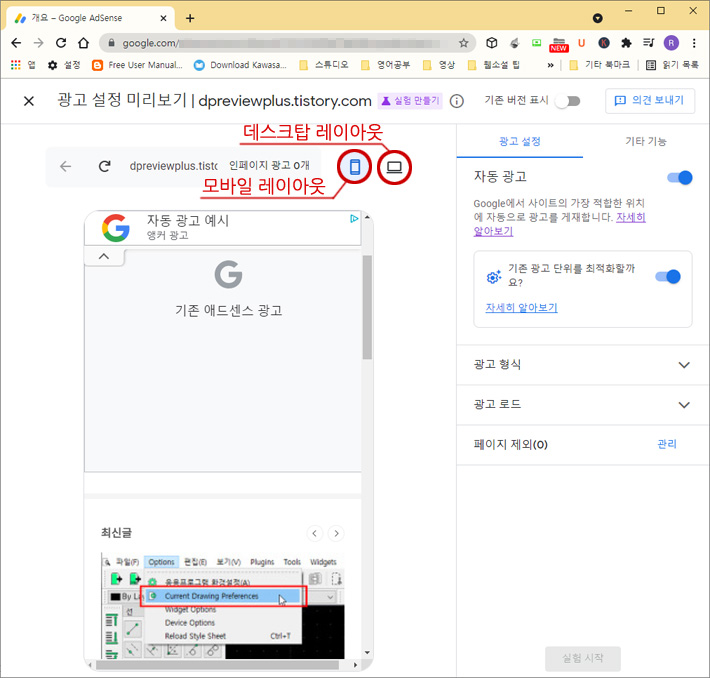710x678 pixels.
Task: Switch preview to desktop layout icon
Action: [x=394, y=167]
